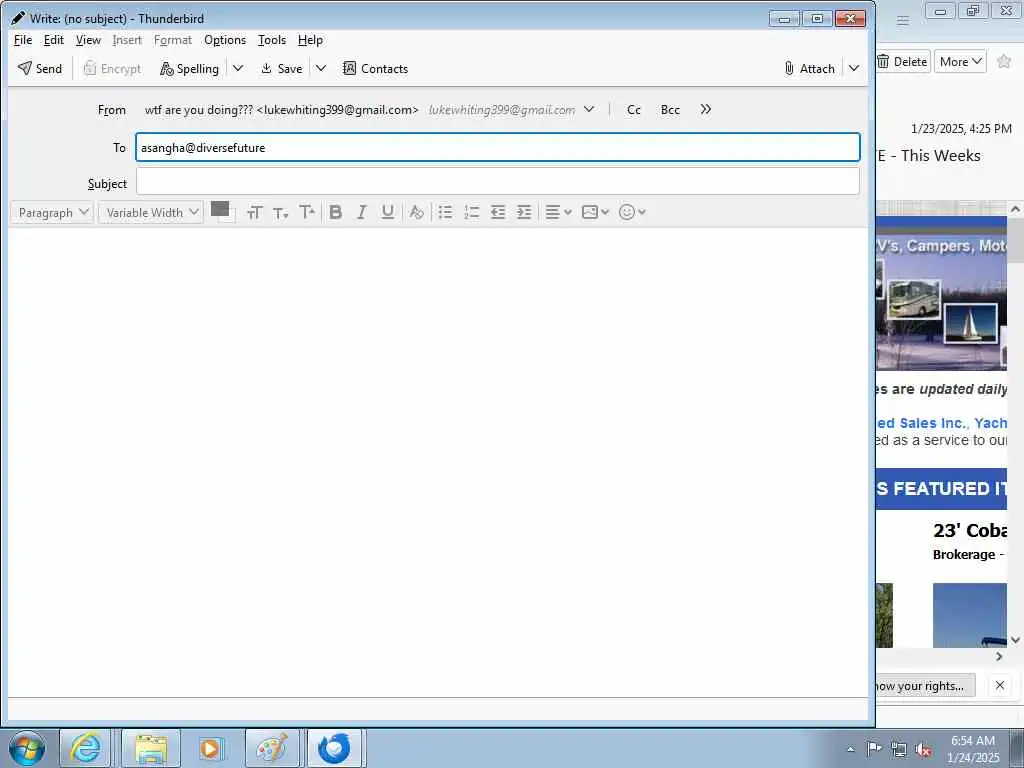Open the Tools menu

272,40
